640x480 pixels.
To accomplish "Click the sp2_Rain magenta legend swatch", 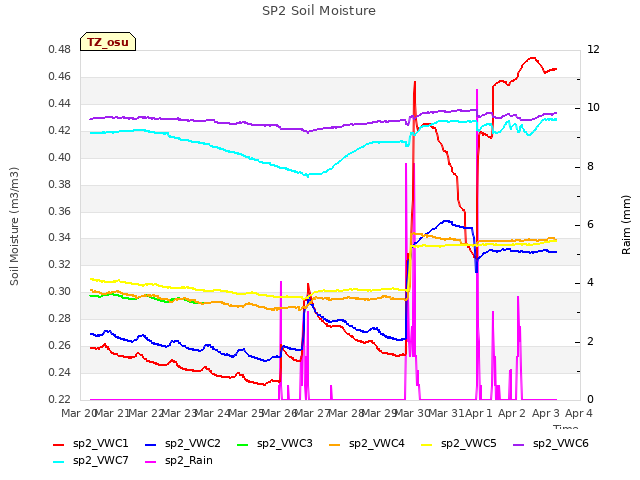I will (x=151, y=462).
